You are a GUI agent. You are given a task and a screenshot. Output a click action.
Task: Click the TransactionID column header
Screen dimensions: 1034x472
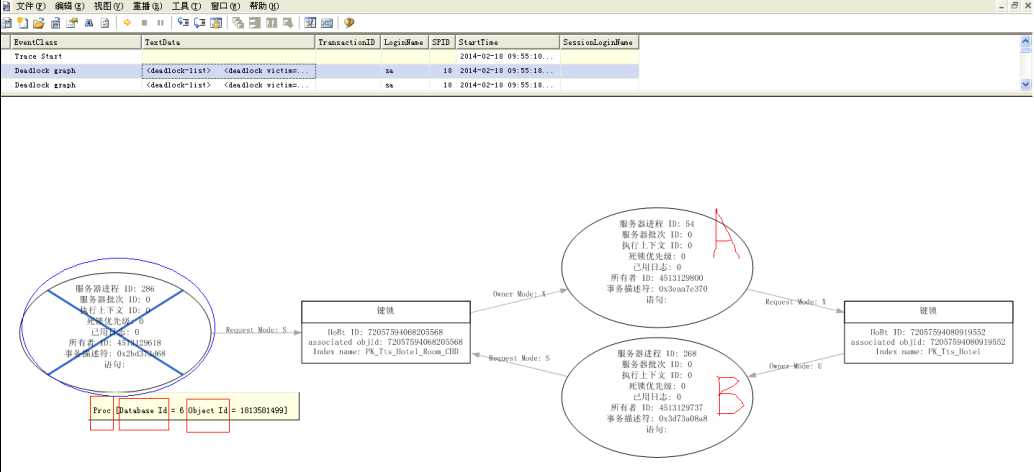(x=348, y=42)
